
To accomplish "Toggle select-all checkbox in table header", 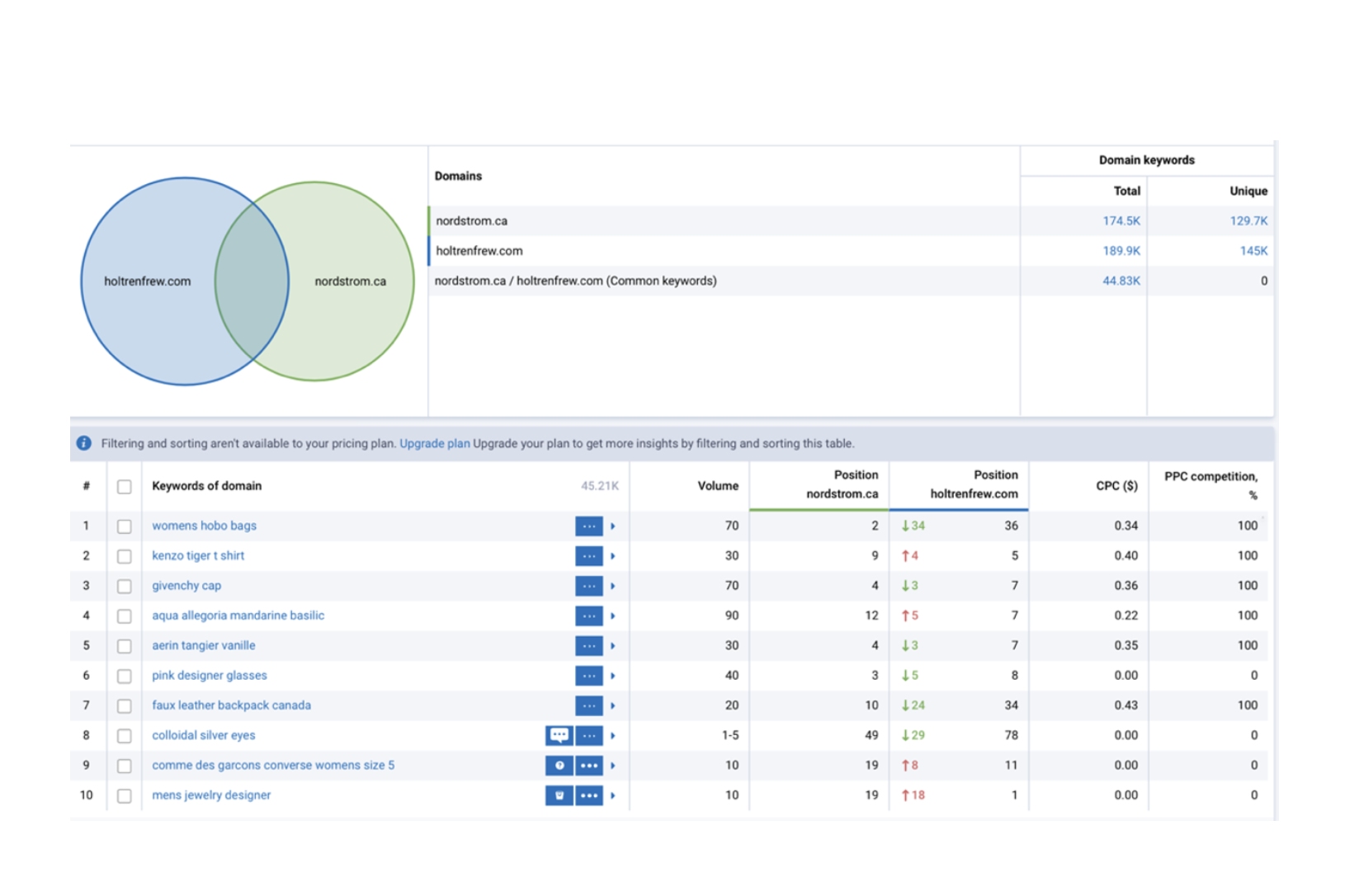I will pyautogui.click(x=124, y=487).
